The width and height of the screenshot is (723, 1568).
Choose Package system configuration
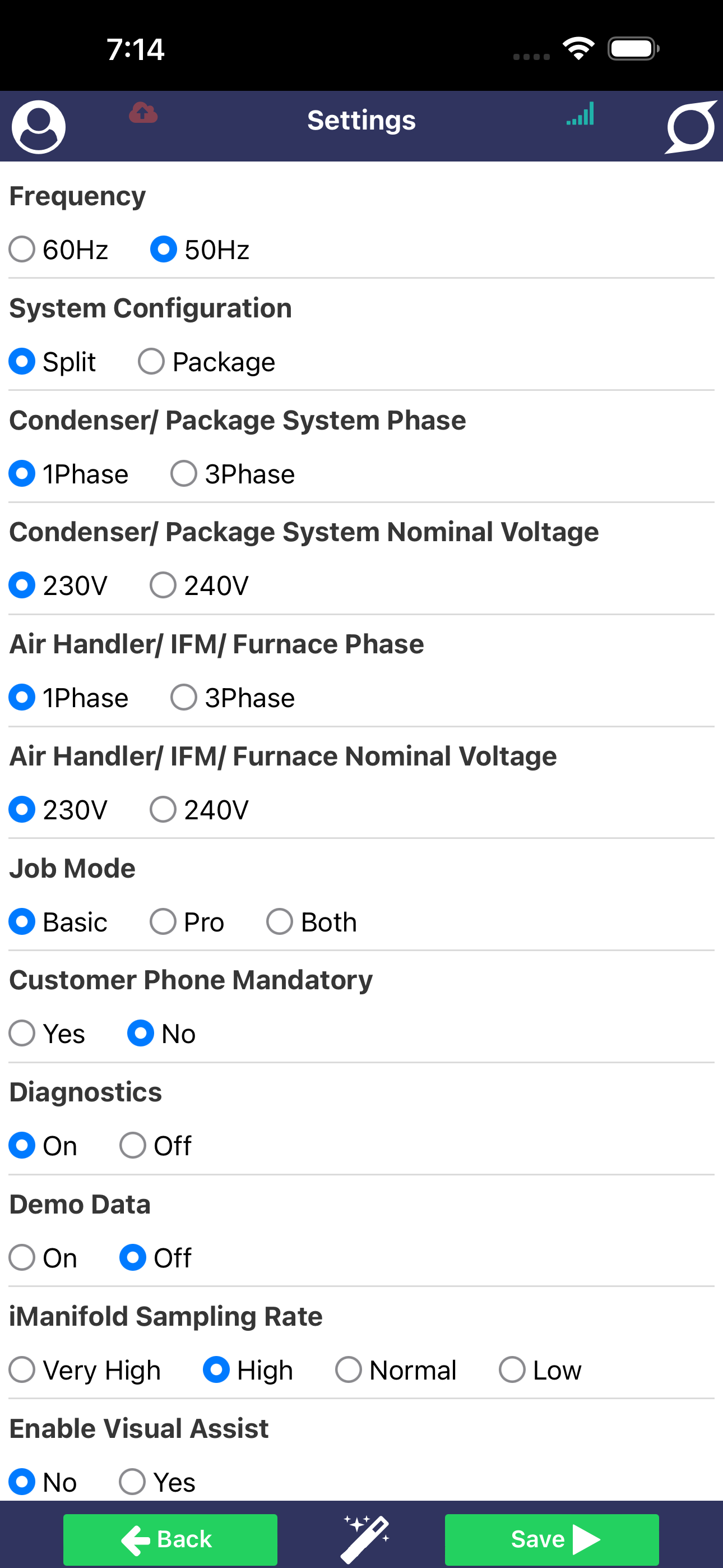pyautogui.click(x=206, y=362)
